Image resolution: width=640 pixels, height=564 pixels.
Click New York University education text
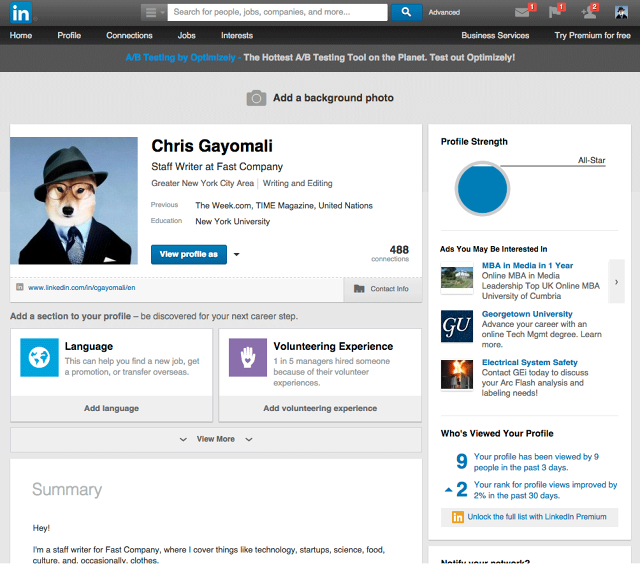tap(233, 222)
